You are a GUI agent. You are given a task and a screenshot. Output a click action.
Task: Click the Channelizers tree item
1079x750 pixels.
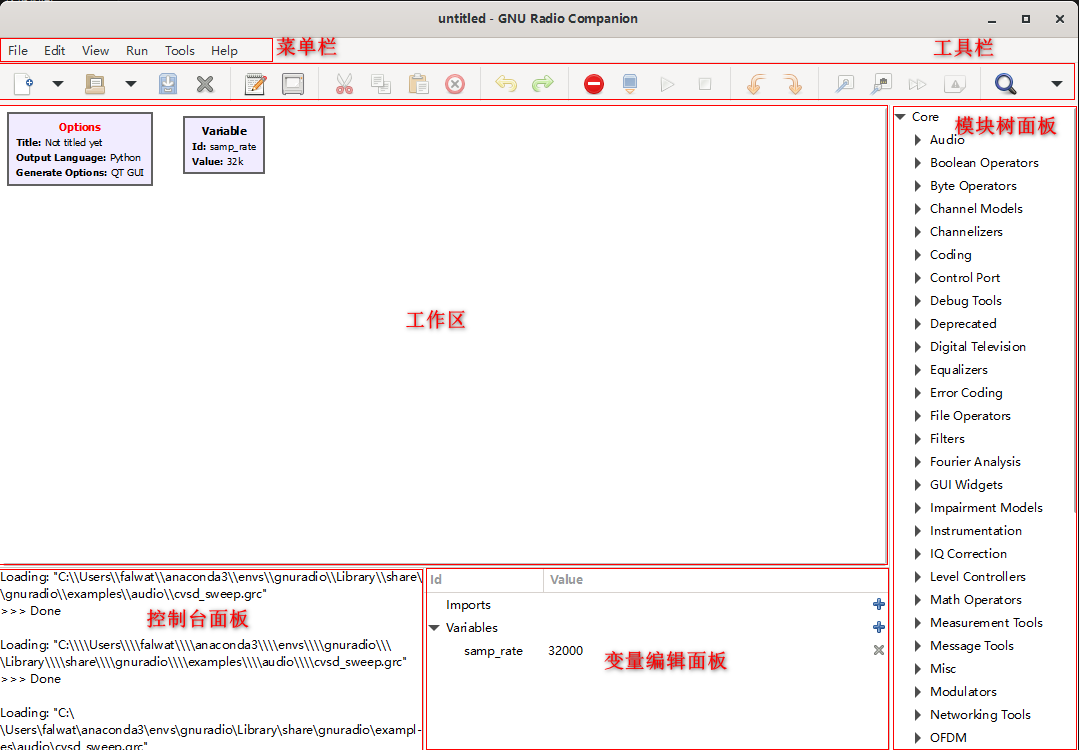966,232
